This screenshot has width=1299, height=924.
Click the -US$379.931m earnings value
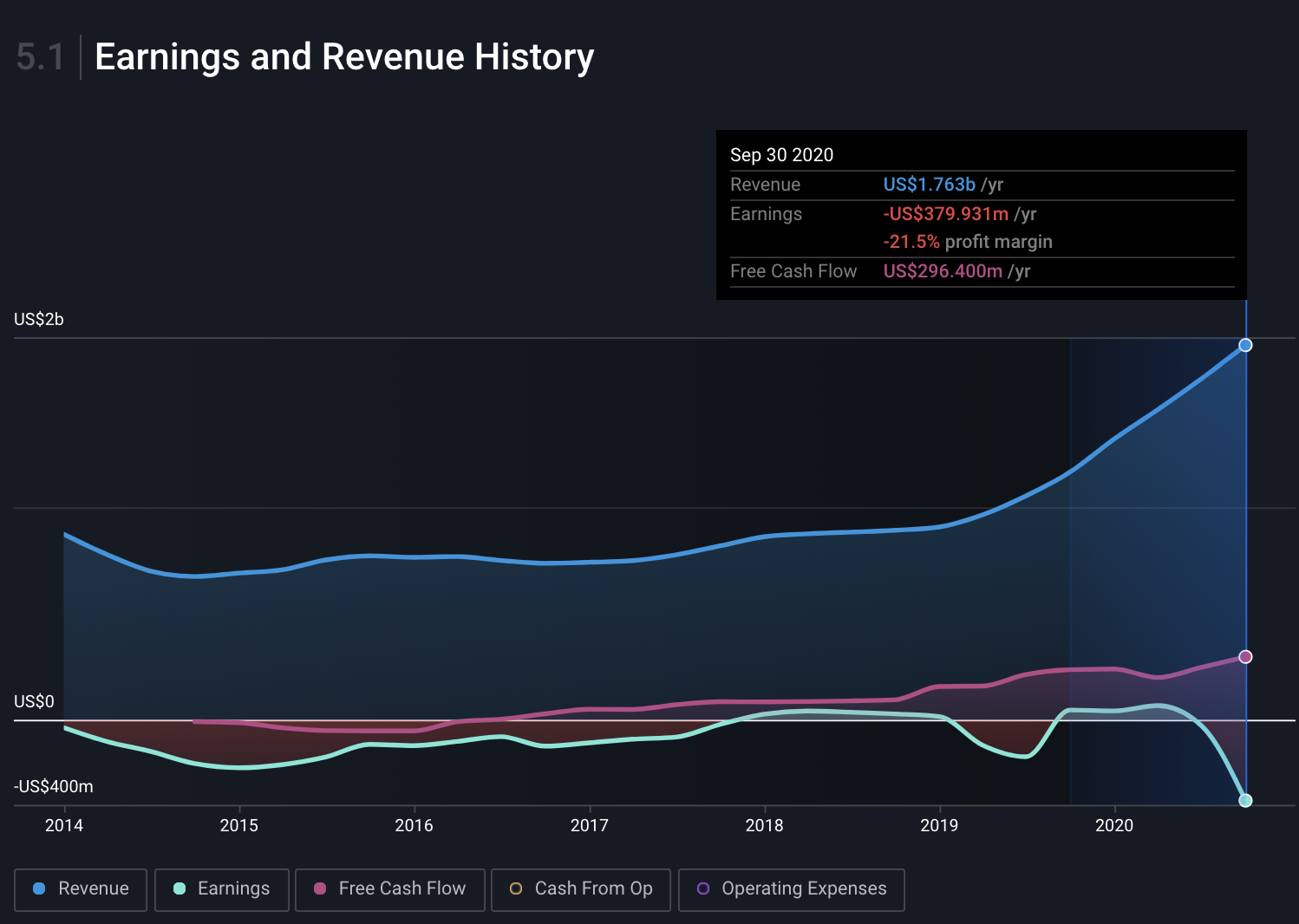[946, 214]
